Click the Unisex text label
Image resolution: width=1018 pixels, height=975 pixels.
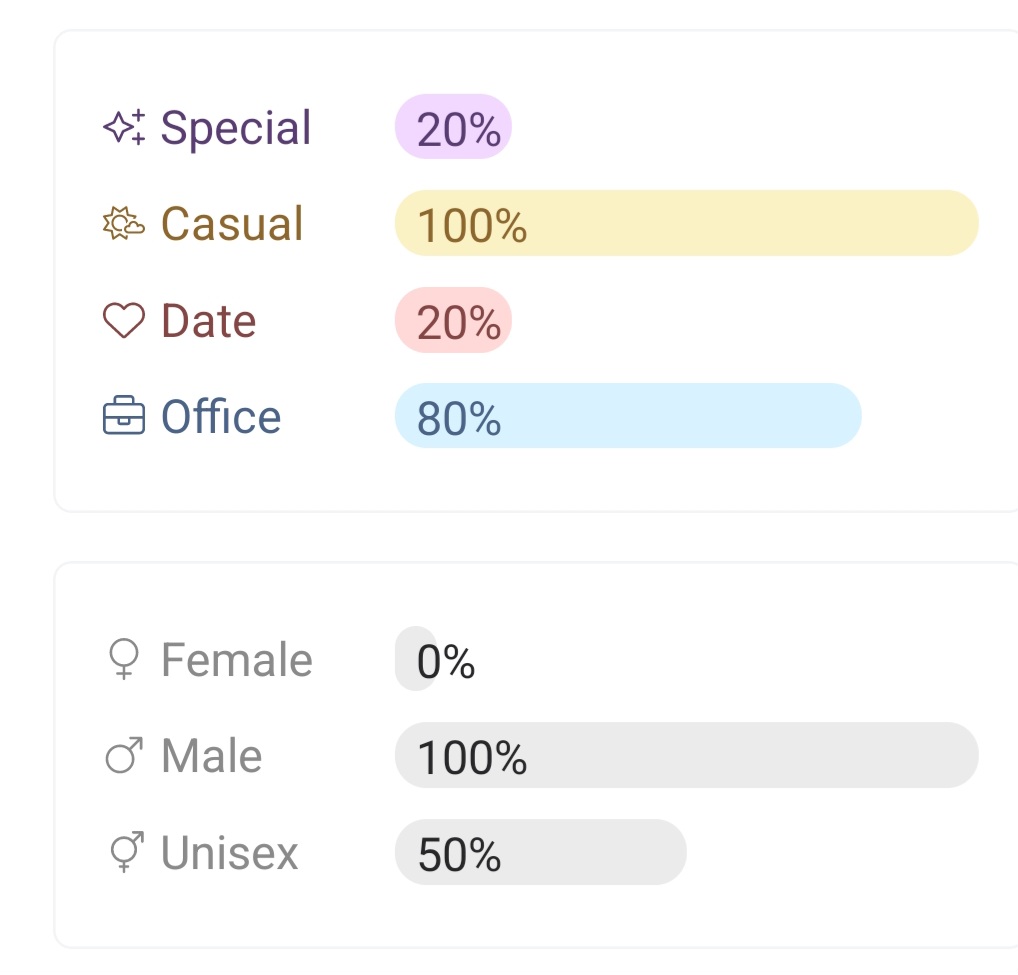point(230,853)
